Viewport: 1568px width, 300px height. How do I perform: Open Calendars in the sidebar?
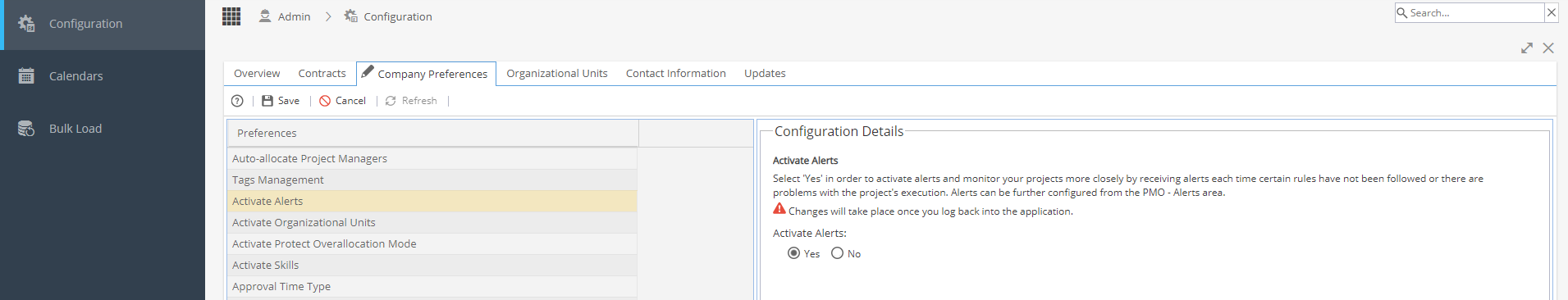pyautogui.click(x=103, y=76)
